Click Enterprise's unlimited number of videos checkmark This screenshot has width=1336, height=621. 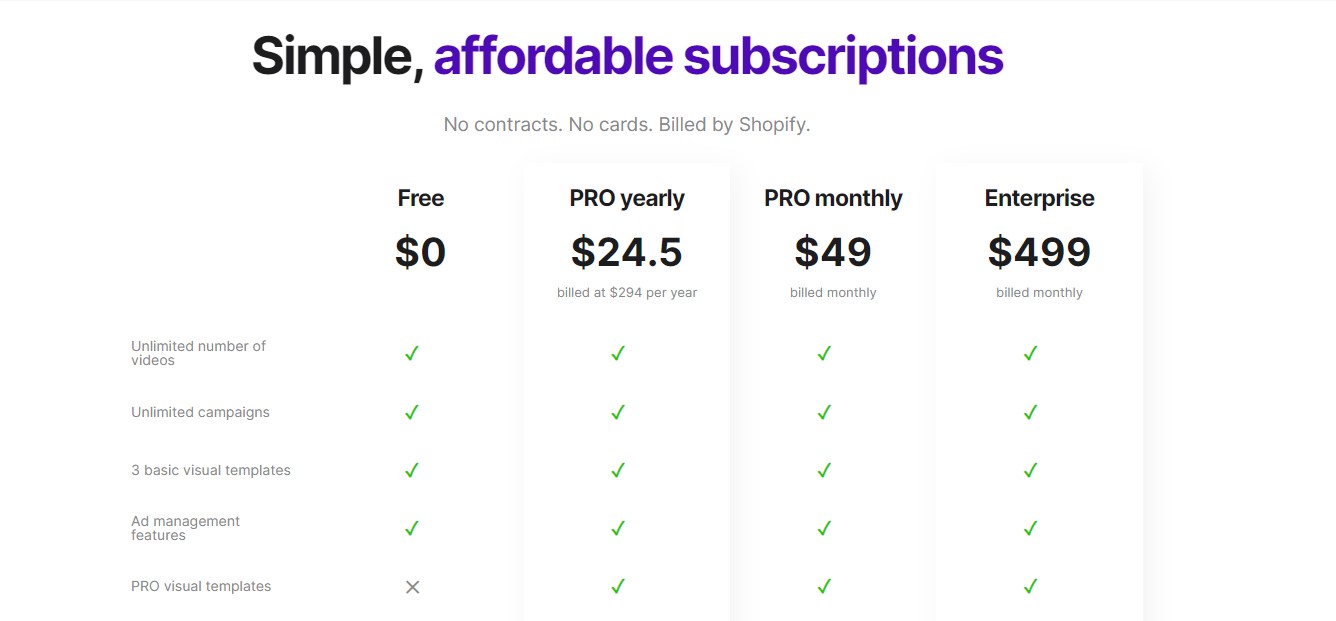tap(1030, 353)
